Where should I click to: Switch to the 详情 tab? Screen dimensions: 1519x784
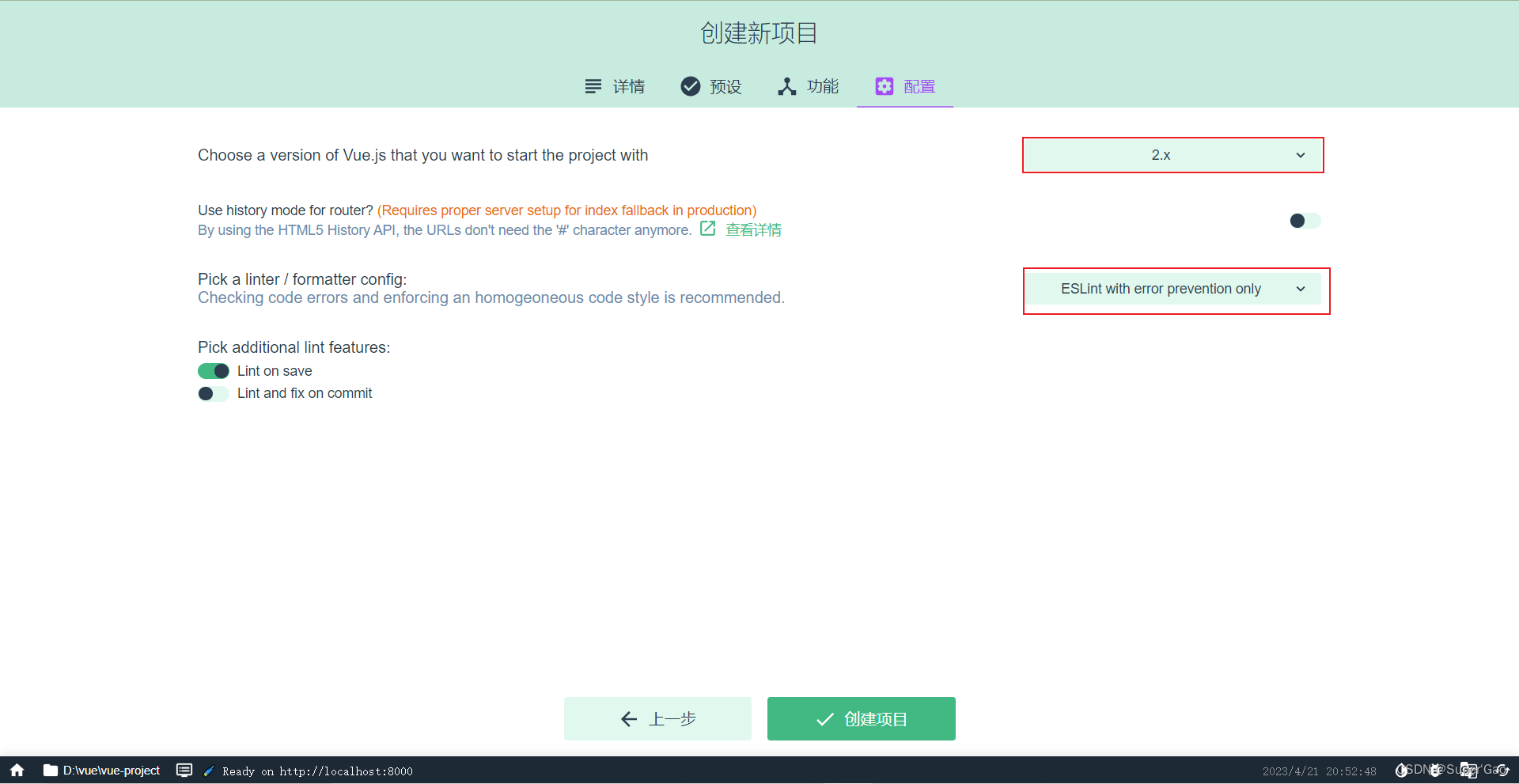pyautogui.click(x=615, y=86)
